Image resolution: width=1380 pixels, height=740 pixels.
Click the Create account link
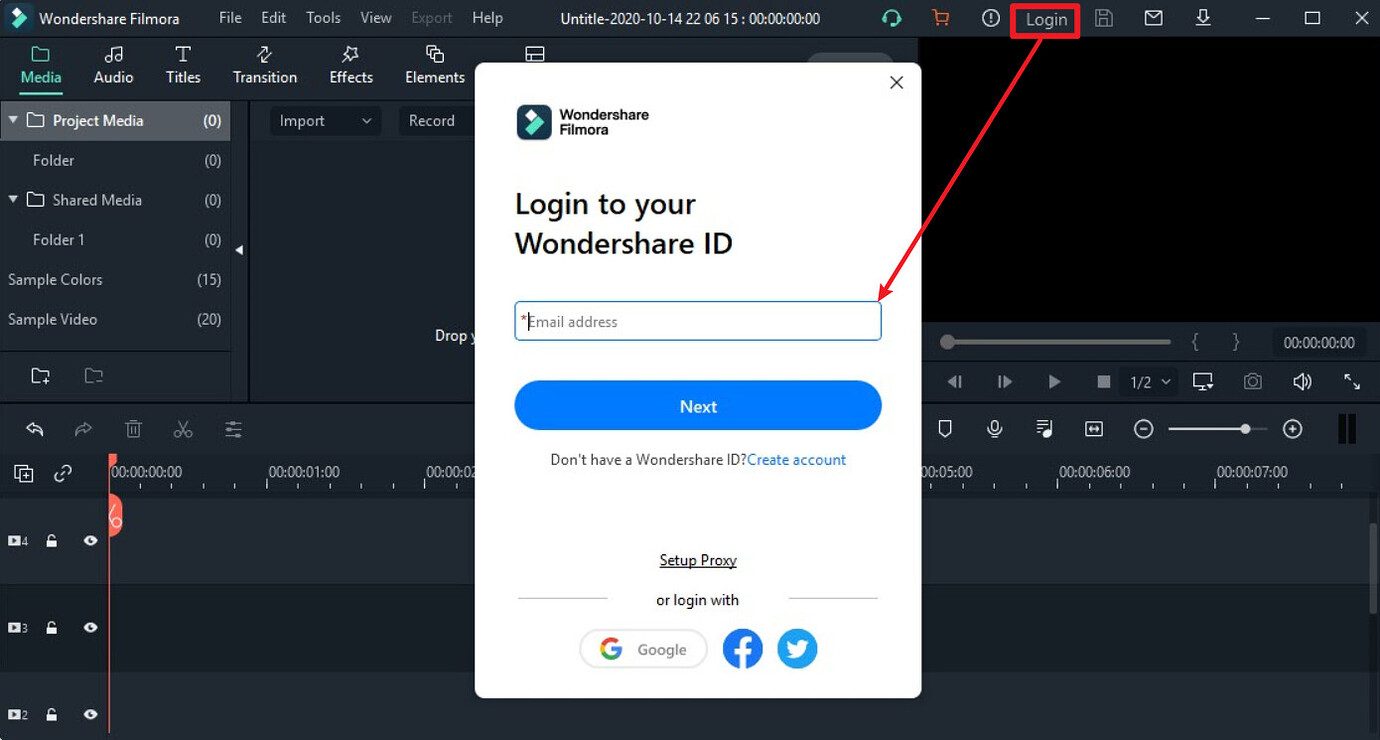tap(797, 459)
